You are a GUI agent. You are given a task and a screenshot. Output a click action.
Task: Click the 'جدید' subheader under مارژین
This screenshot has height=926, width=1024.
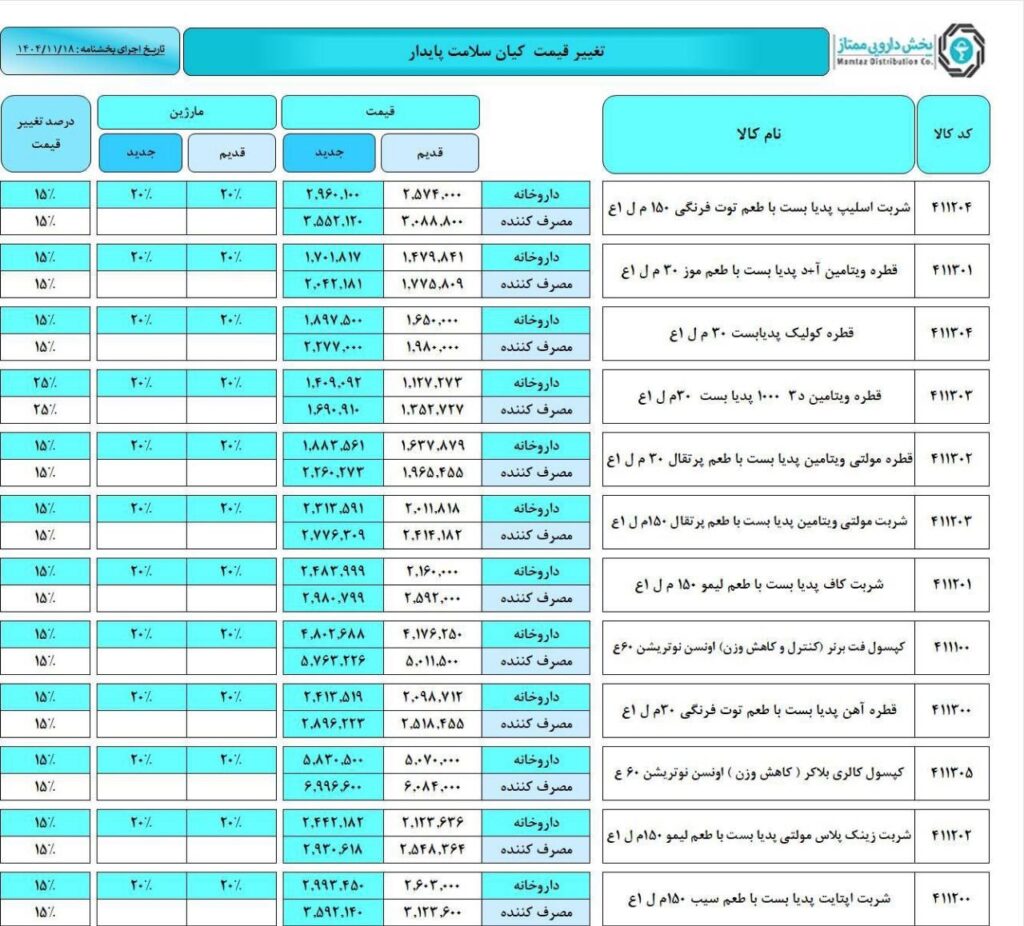coord(139,153)
